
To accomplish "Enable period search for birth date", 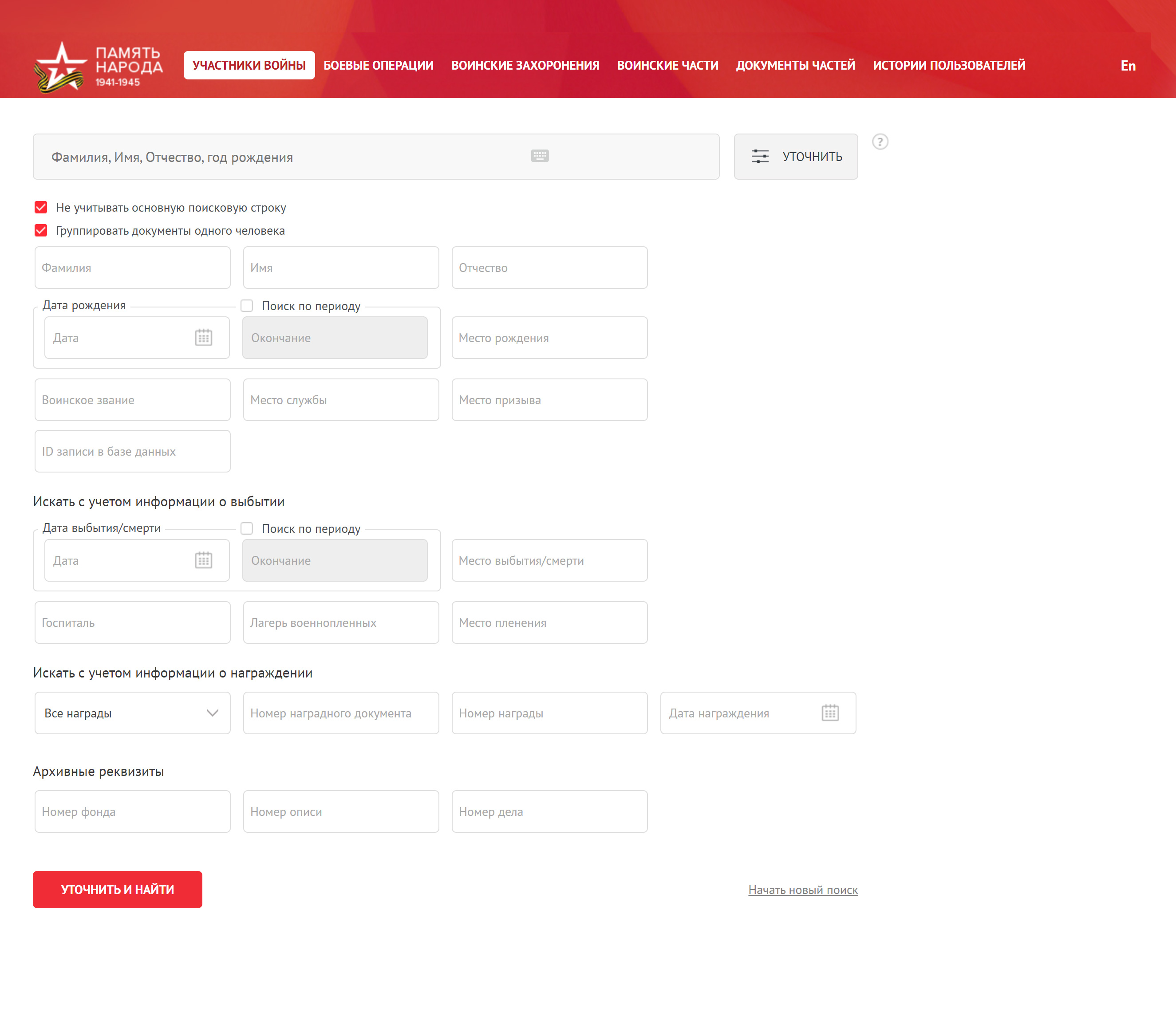I will click(247, 306).
